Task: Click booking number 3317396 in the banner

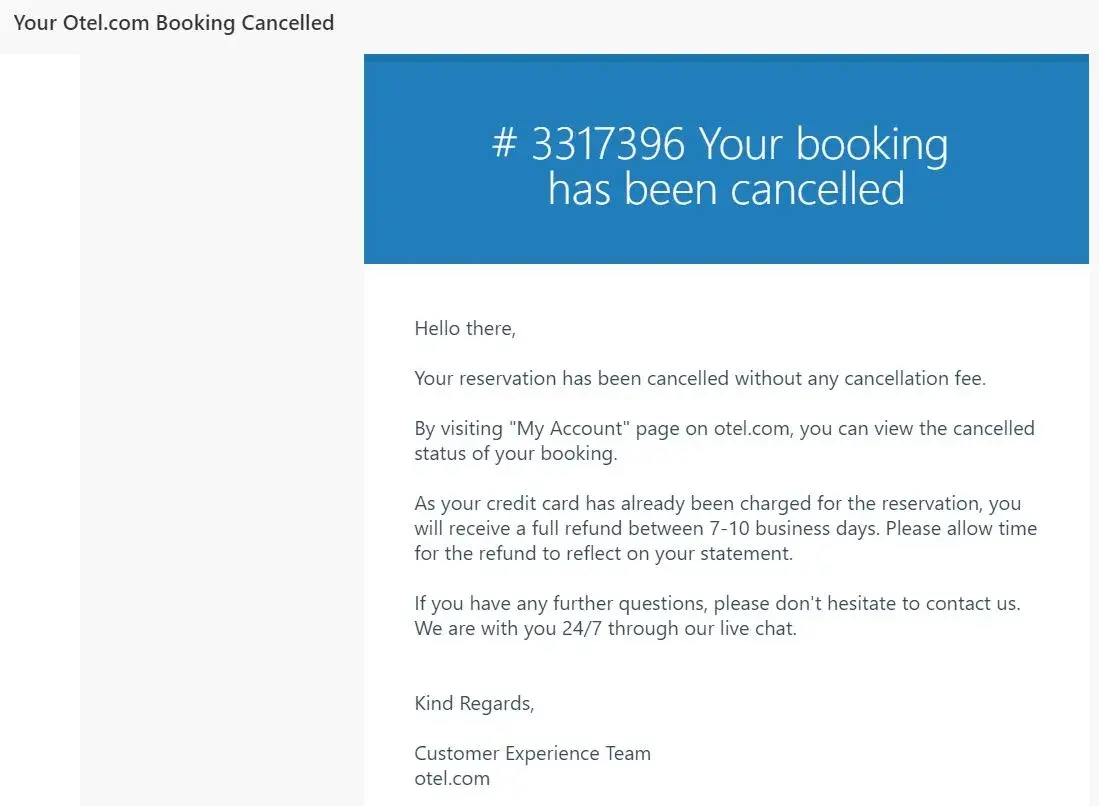Action: (607, 145)
